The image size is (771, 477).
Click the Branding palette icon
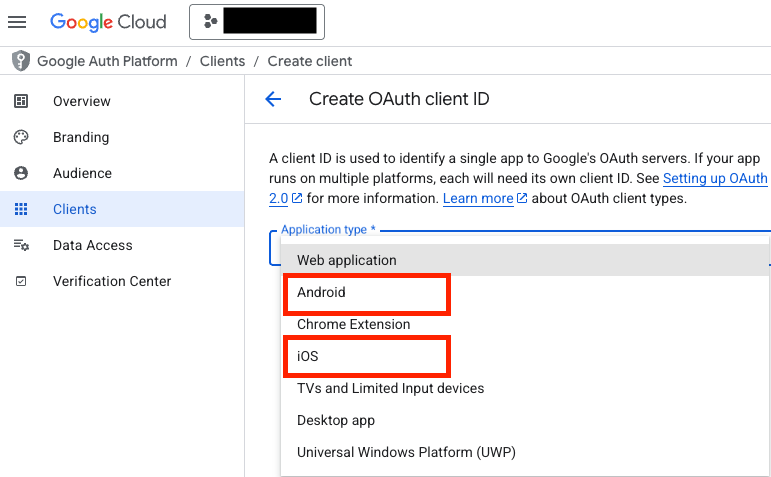pos(20,137)
